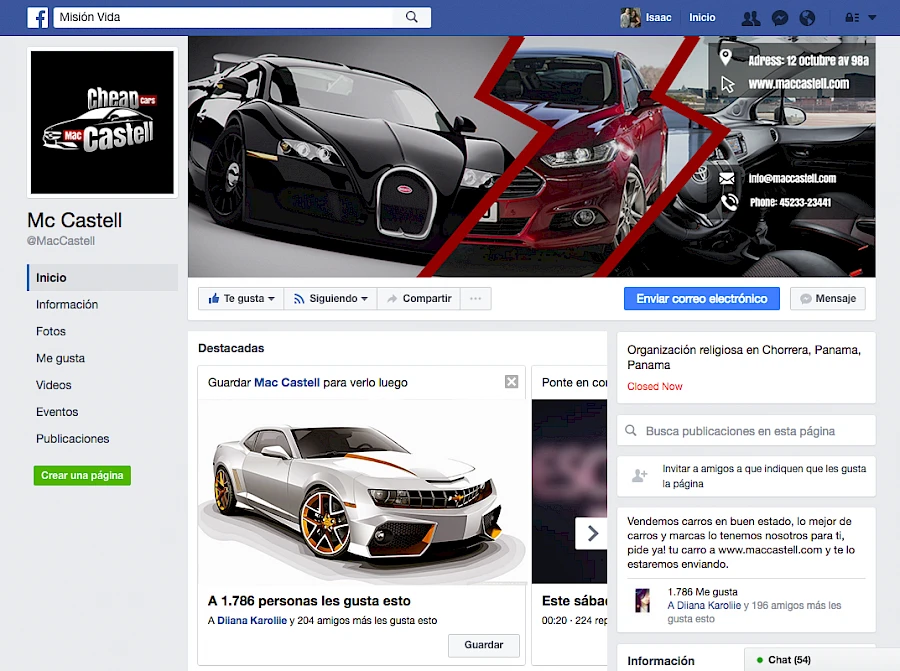Click the @MacCastell username
Image resolution: width=900 pixels, height=671 pixels.
coord(61,241)
